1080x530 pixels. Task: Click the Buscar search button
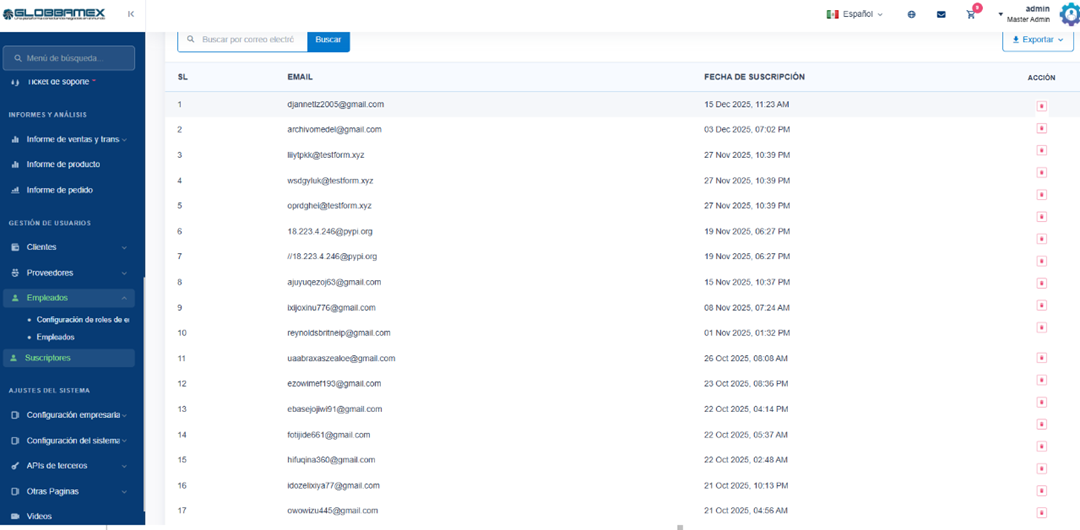pyautogui.click(x=328, y=40)
